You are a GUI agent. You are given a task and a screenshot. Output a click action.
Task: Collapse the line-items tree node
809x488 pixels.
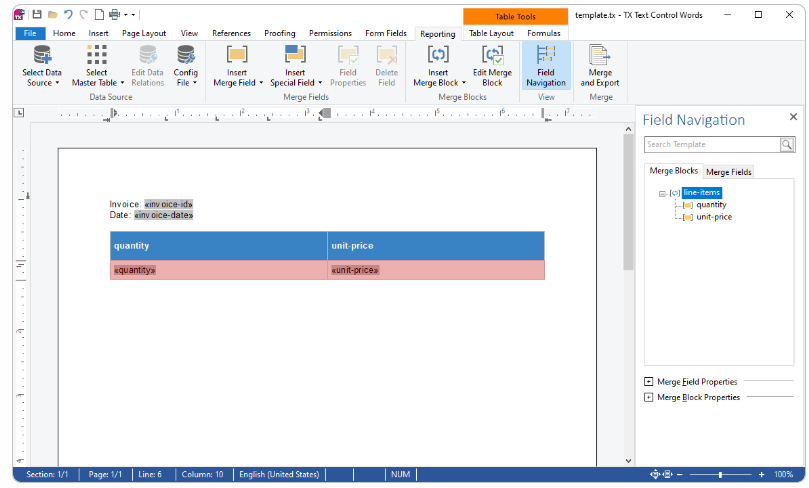pyautogui.click(x=662, y=194)
